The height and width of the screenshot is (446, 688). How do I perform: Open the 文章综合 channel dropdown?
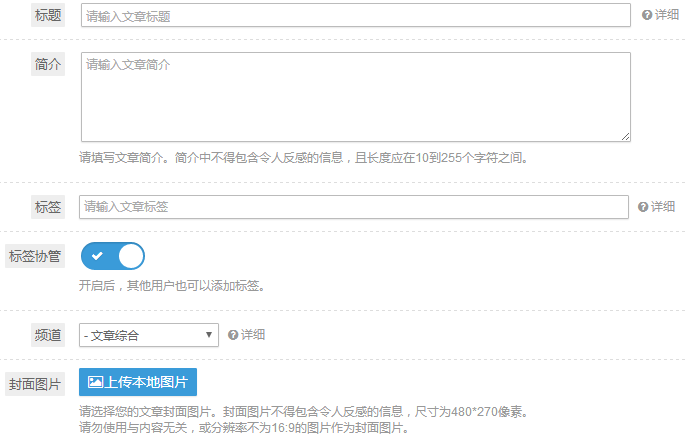tap(148, 335)
